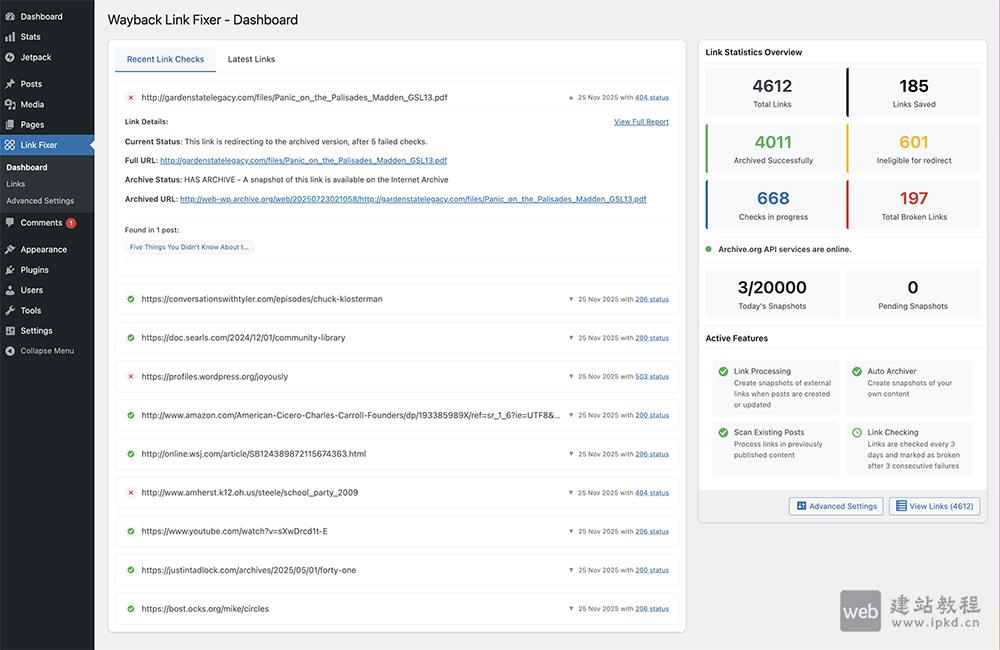
Task: Open Plugins via its plug icon
Action: click(x=10, y=270)
